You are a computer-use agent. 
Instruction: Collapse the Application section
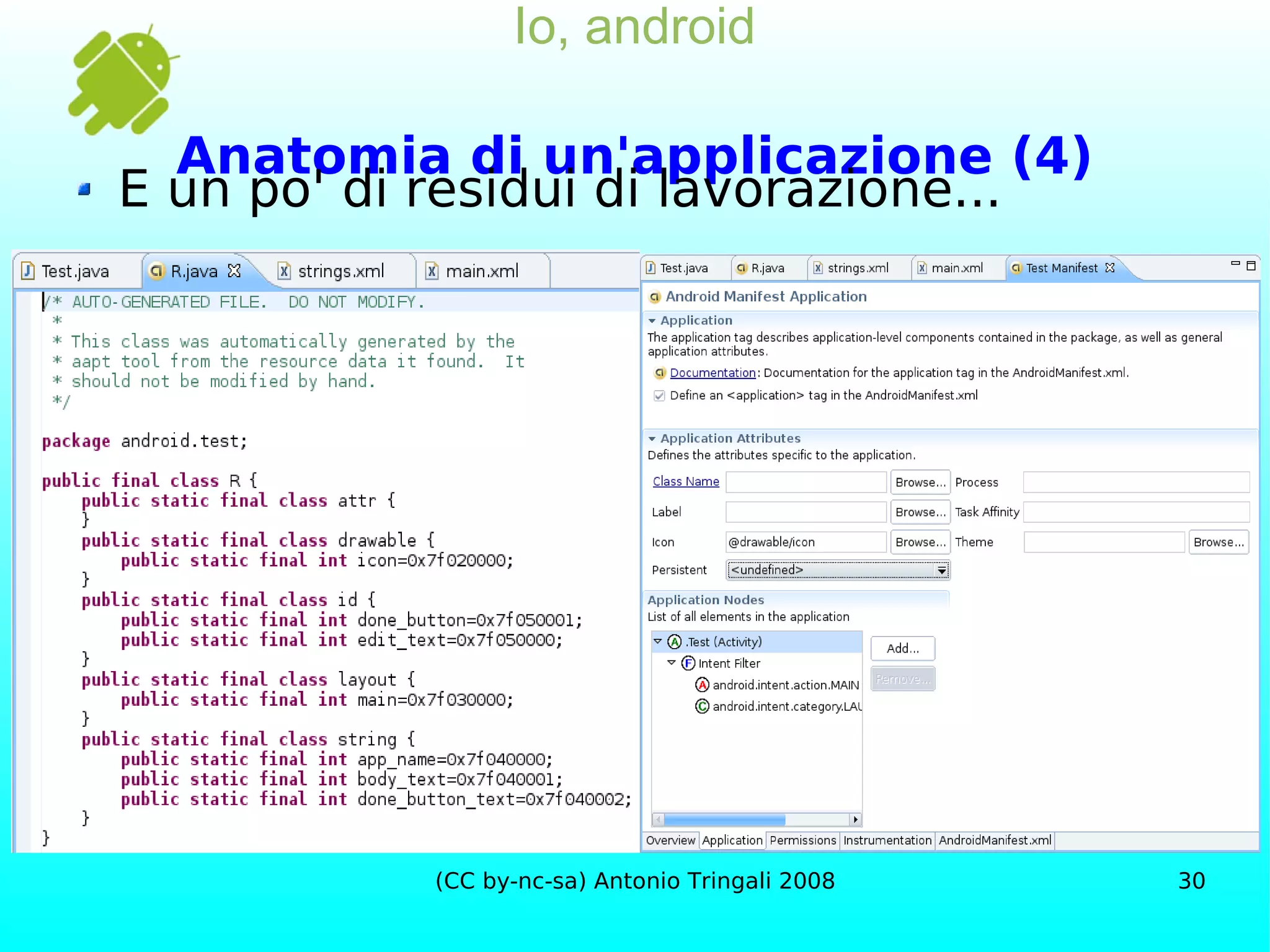point(652,321)
